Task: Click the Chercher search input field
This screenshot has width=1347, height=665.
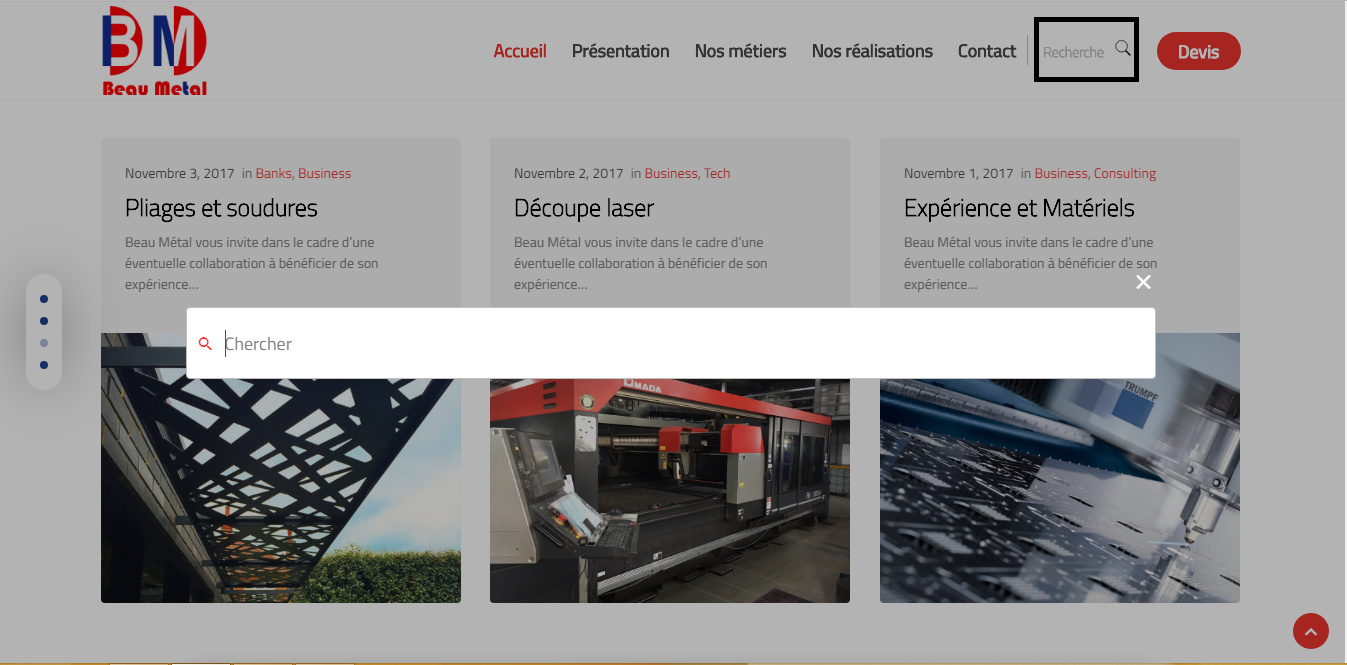Action: [600, 343]
